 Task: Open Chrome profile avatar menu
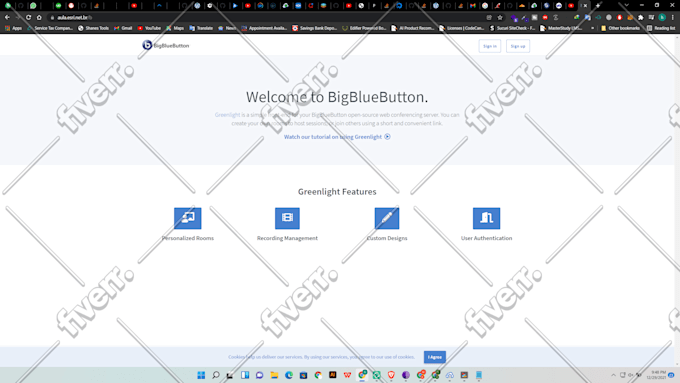[x=662, y=17]
